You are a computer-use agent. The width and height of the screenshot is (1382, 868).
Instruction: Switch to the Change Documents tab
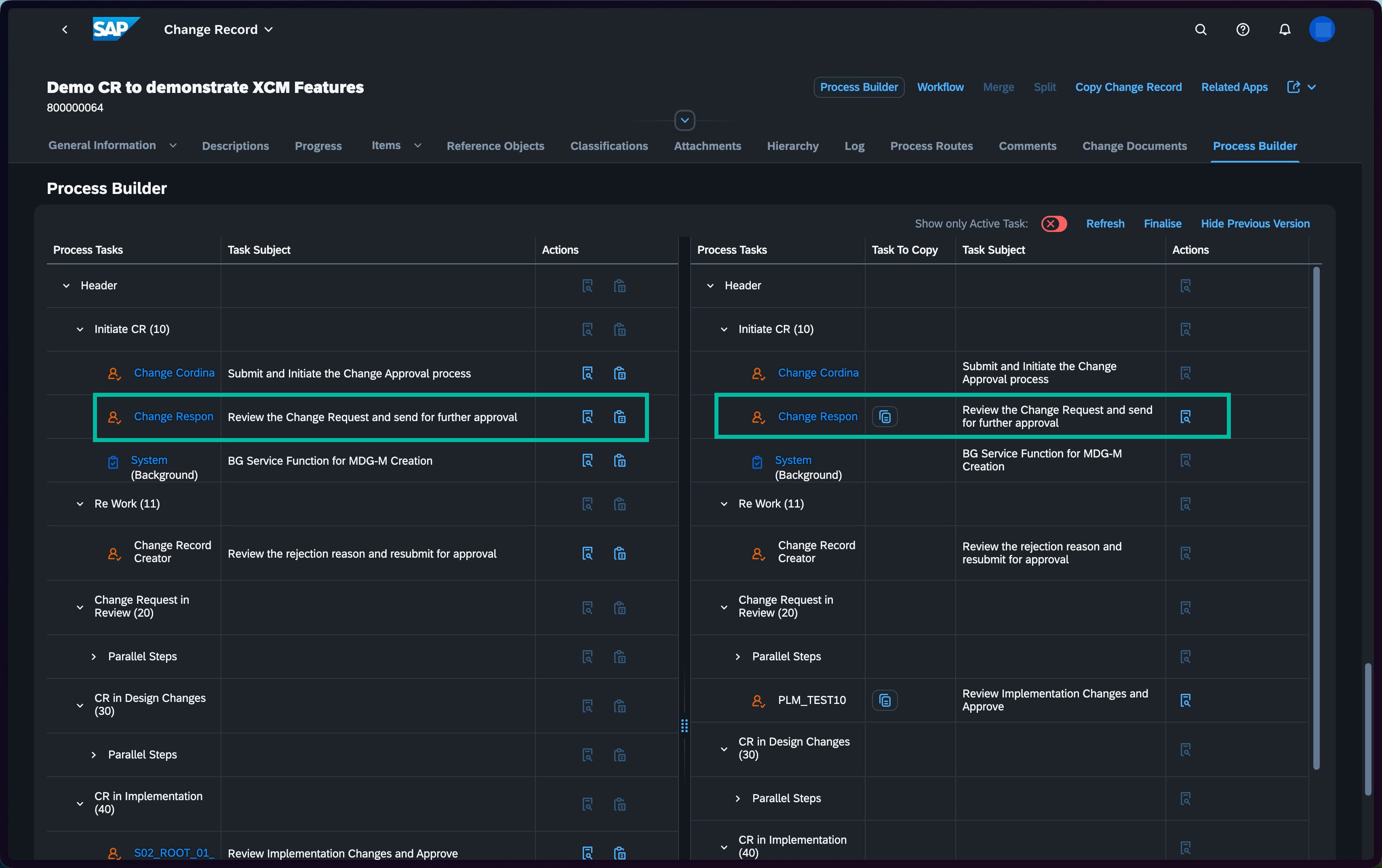coord(1135,146)
